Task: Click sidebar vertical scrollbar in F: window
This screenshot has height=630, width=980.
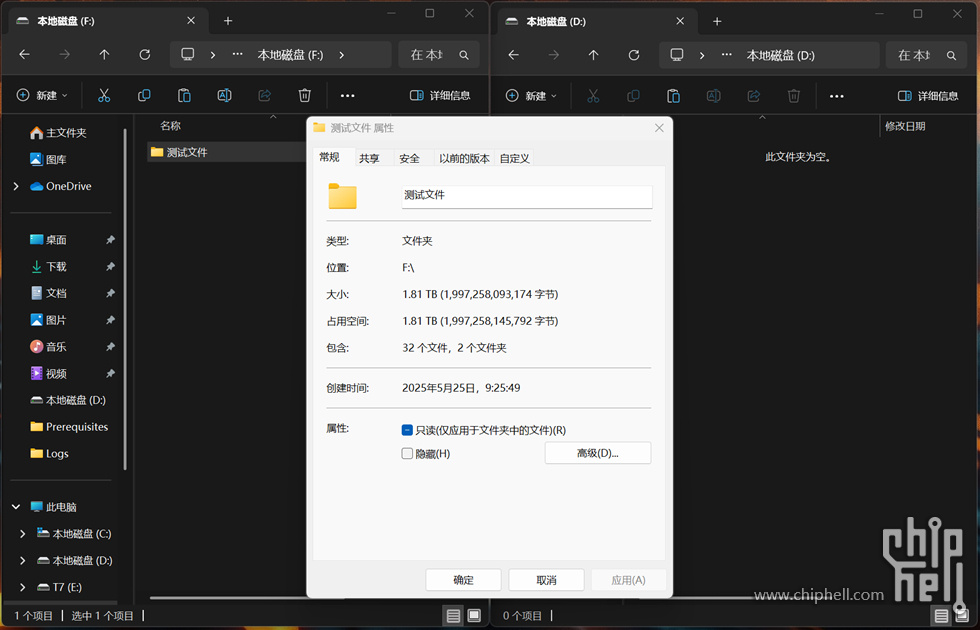Action: point(125,300)
